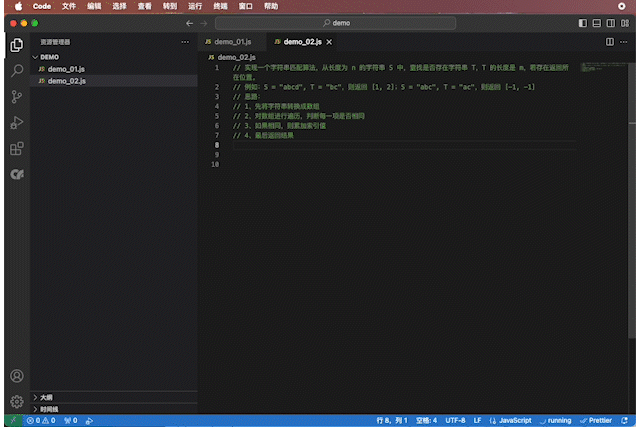Open the customize layout icon
This screenshot has width=640, height=427.
click(625, 23)
